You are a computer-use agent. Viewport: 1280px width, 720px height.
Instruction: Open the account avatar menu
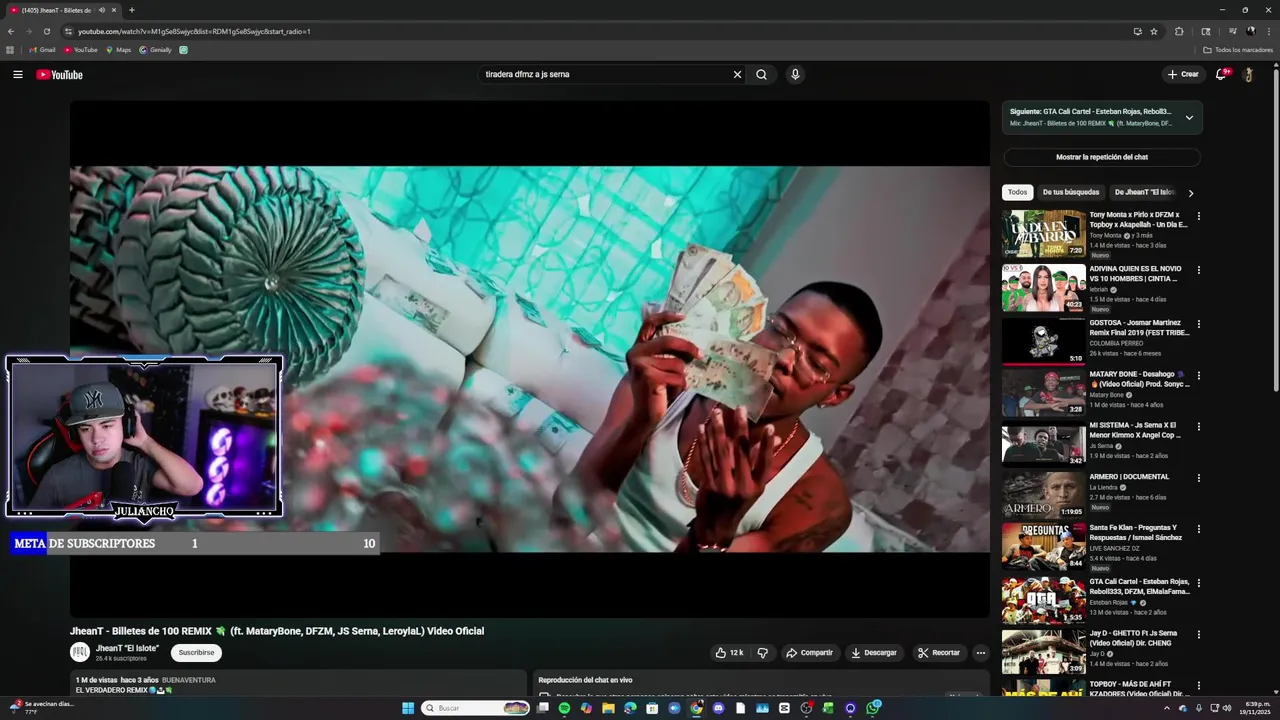click(1248, 74)
